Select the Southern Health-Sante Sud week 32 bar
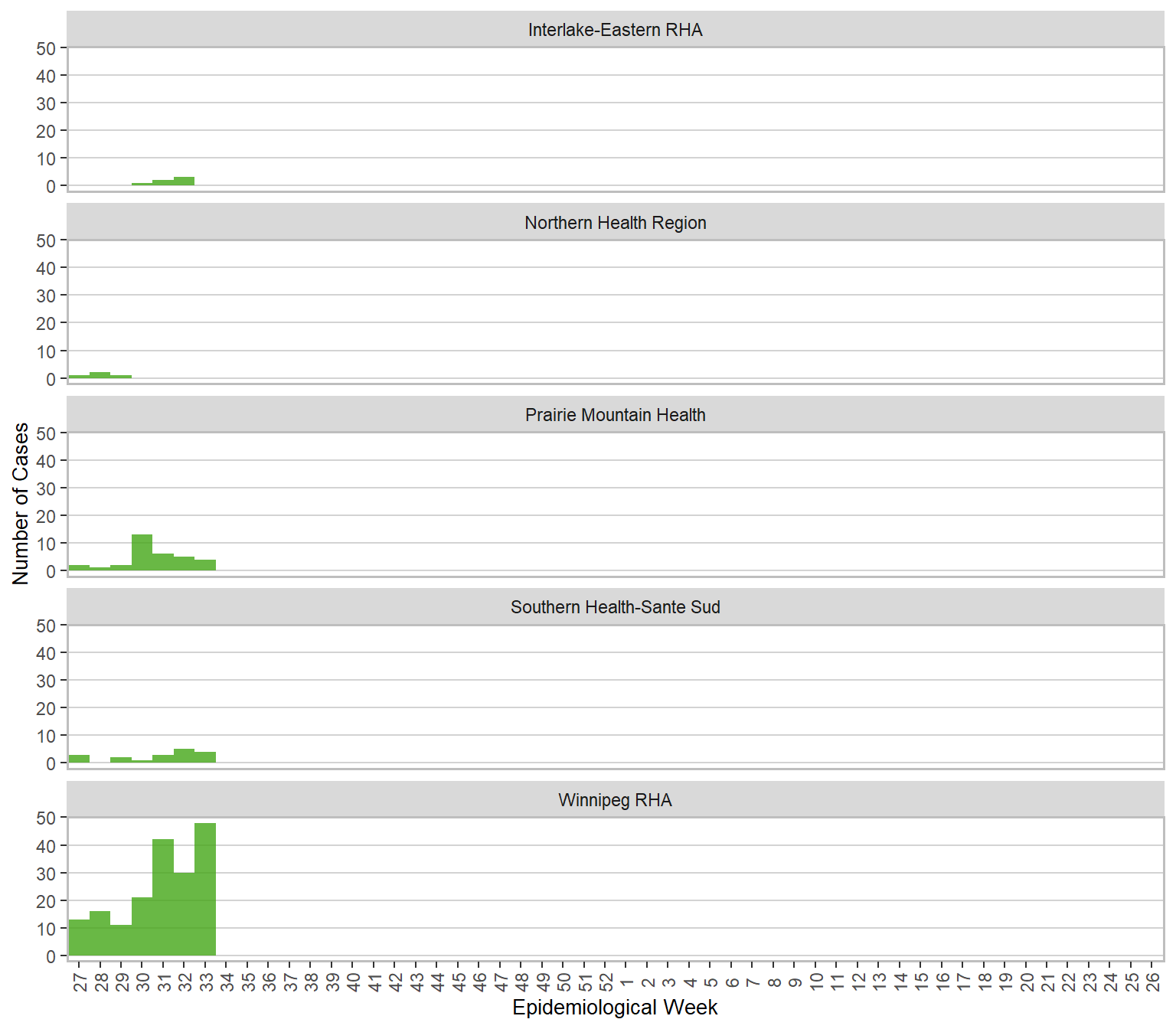Image resolution: width=1176 pixels, height=1029 pixels. click(x=185, y=756)
